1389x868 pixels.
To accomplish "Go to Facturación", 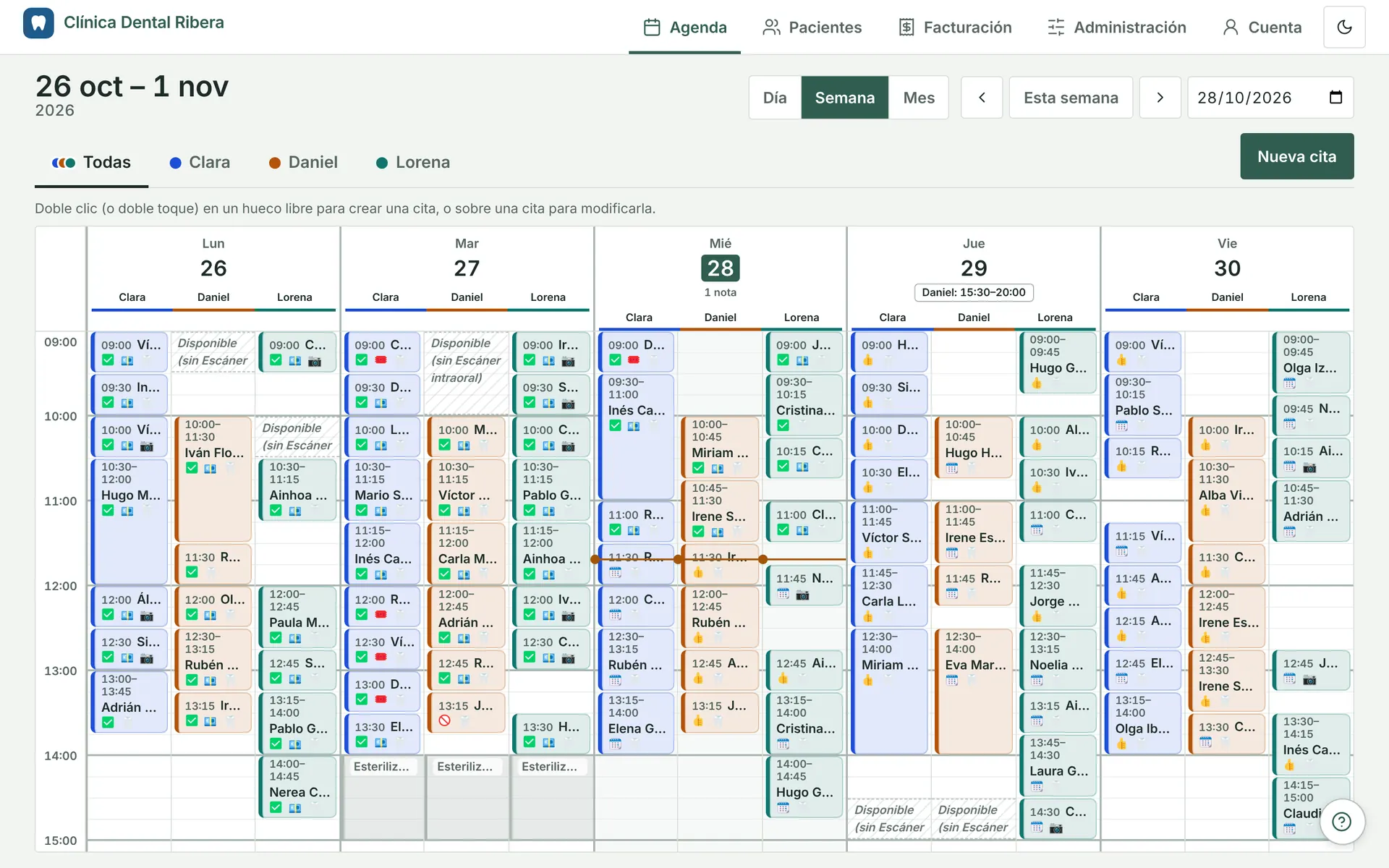I will point(955,27).
